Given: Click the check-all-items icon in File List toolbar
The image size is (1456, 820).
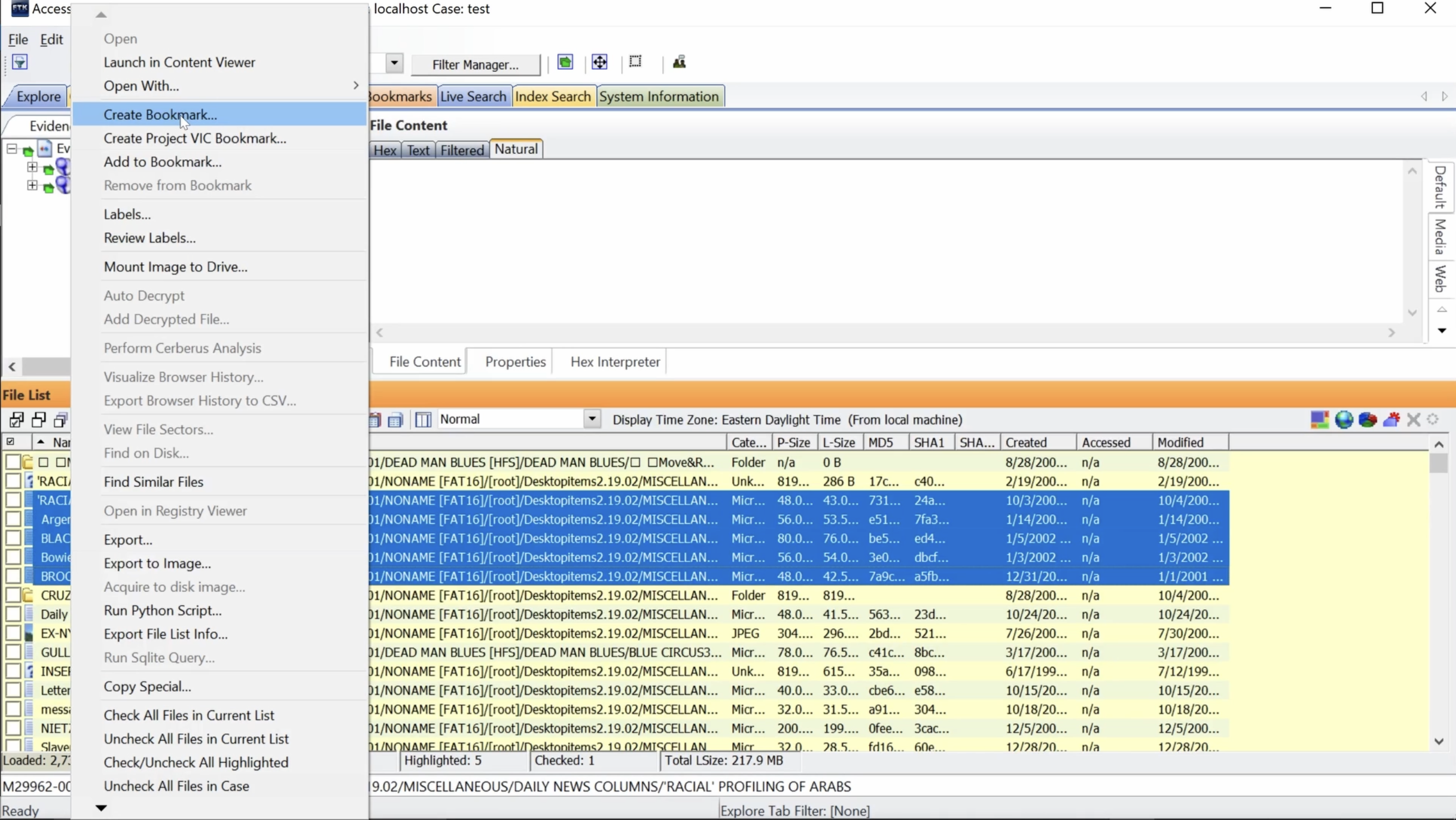Looking at the screenshot, I should pos(16,420).
